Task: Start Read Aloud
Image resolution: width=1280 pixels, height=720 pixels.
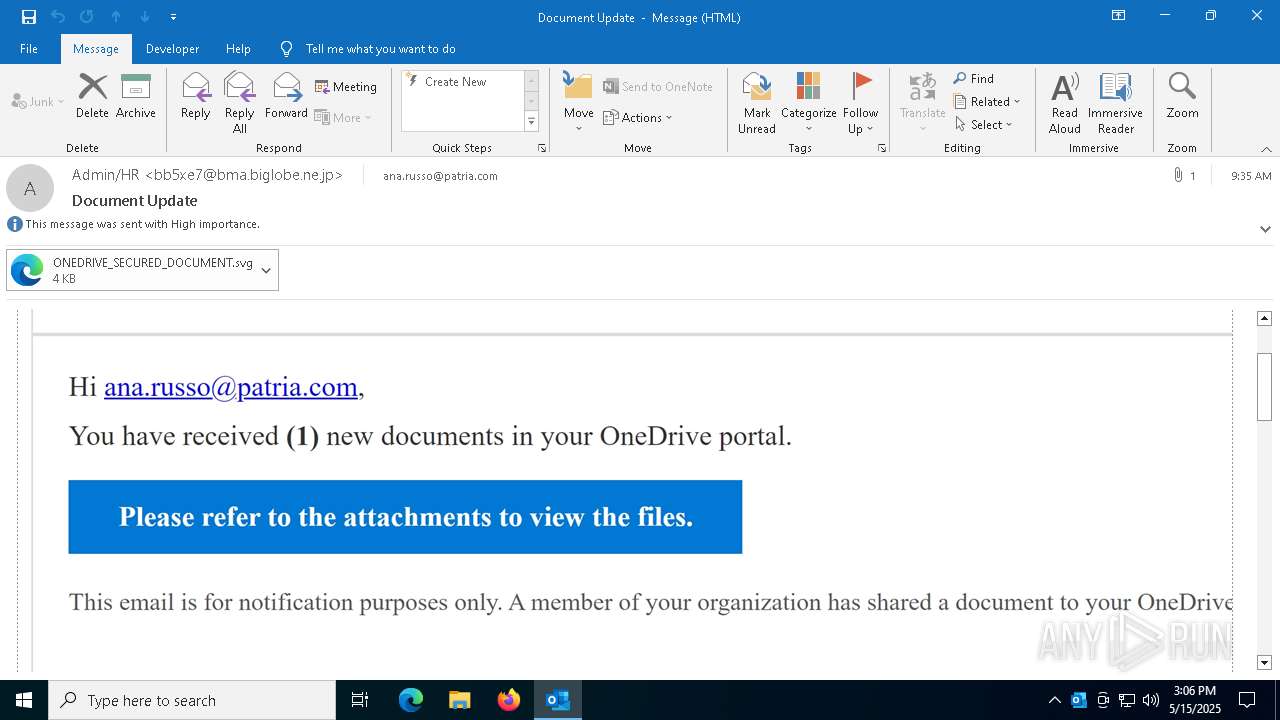Action: 1065,103
